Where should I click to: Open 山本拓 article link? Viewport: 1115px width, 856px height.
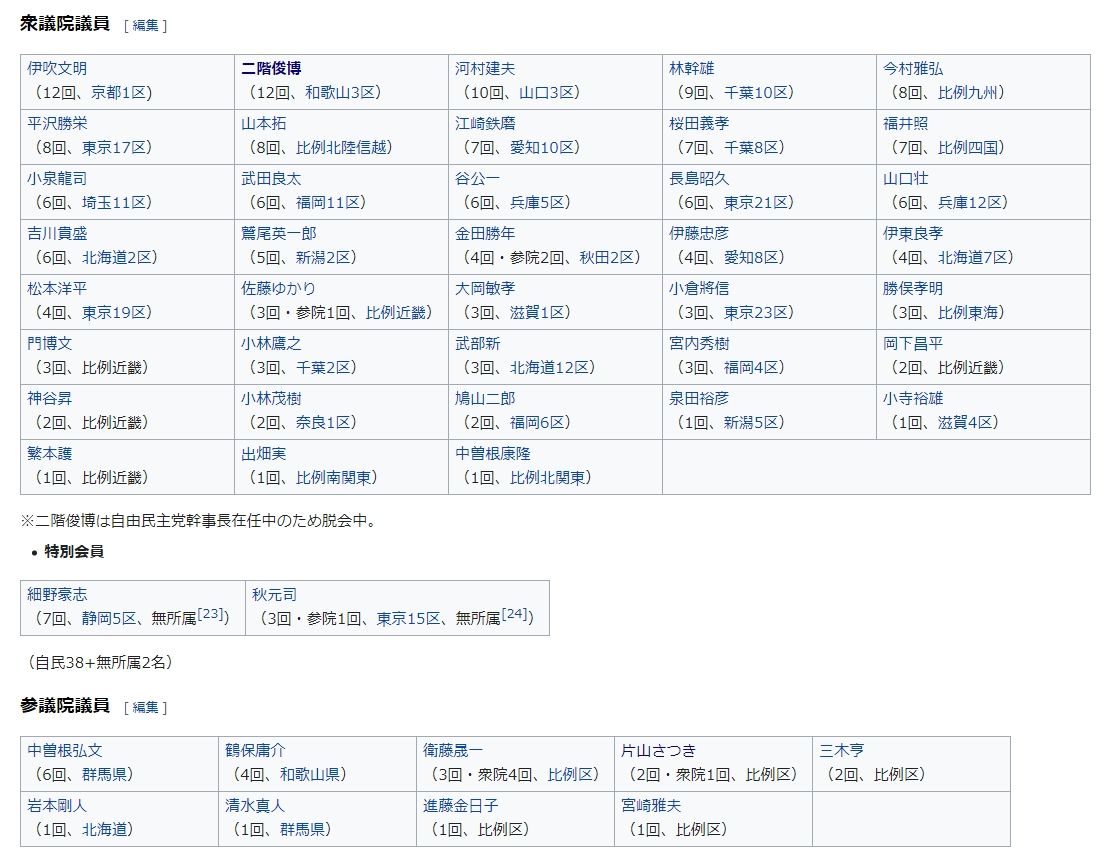click(263, 123)
